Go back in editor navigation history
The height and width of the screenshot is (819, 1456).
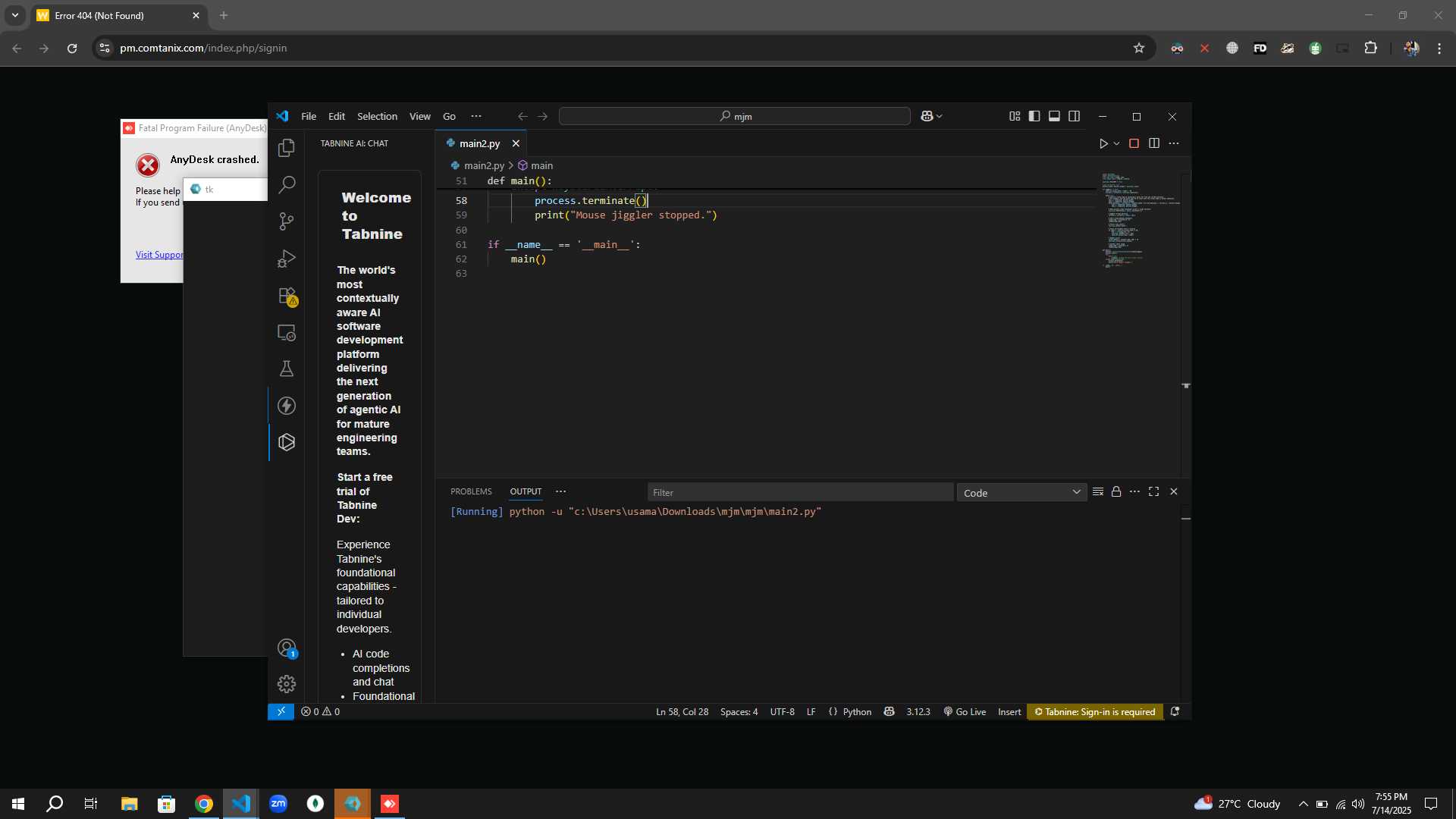tap(522, 116)
